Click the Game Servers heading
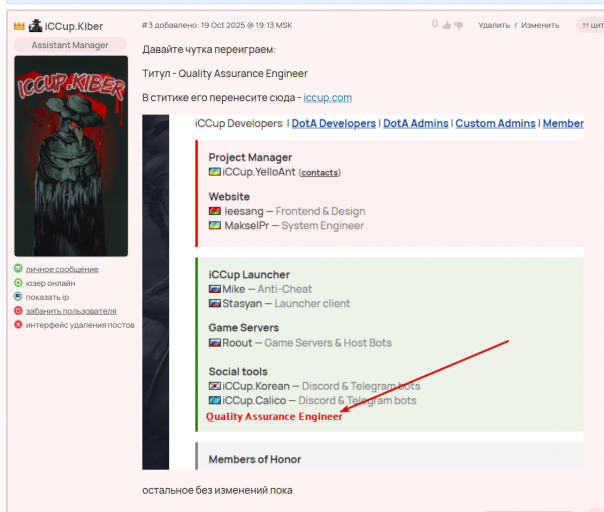 (244, 328)
